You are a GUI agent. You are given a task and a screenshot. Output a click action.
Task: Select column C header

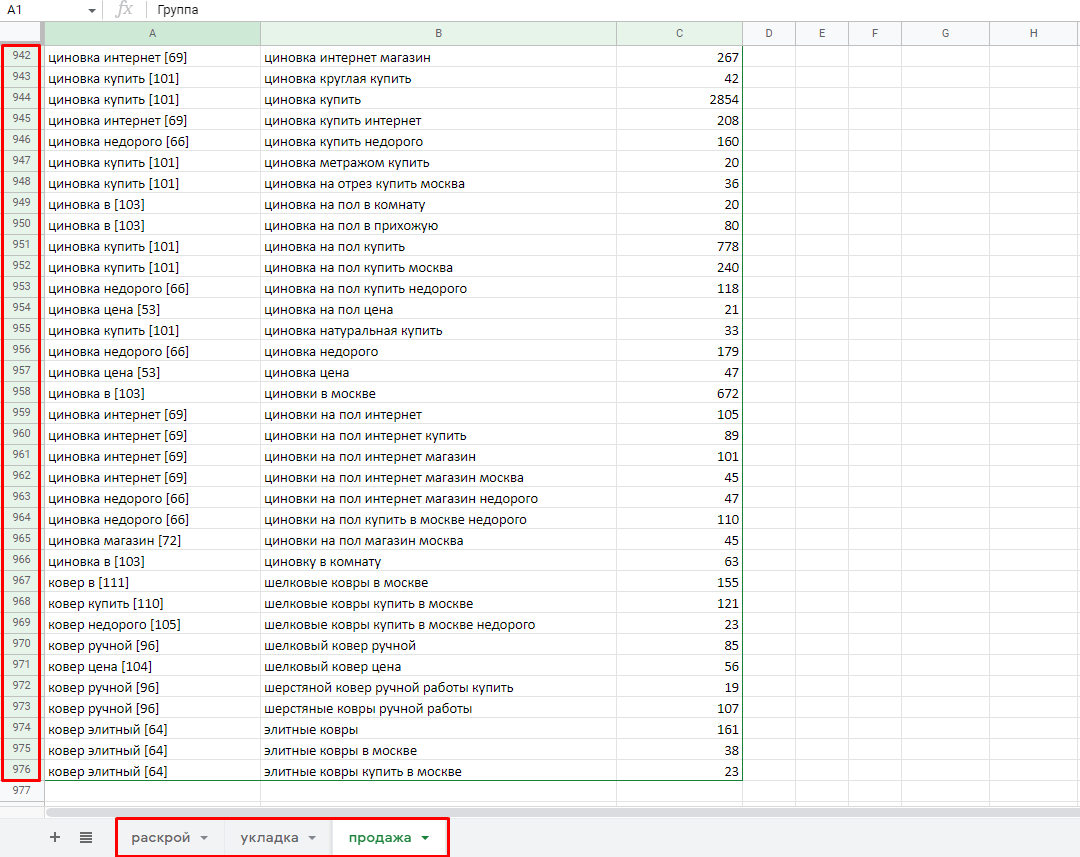click(x=679, y=34)
